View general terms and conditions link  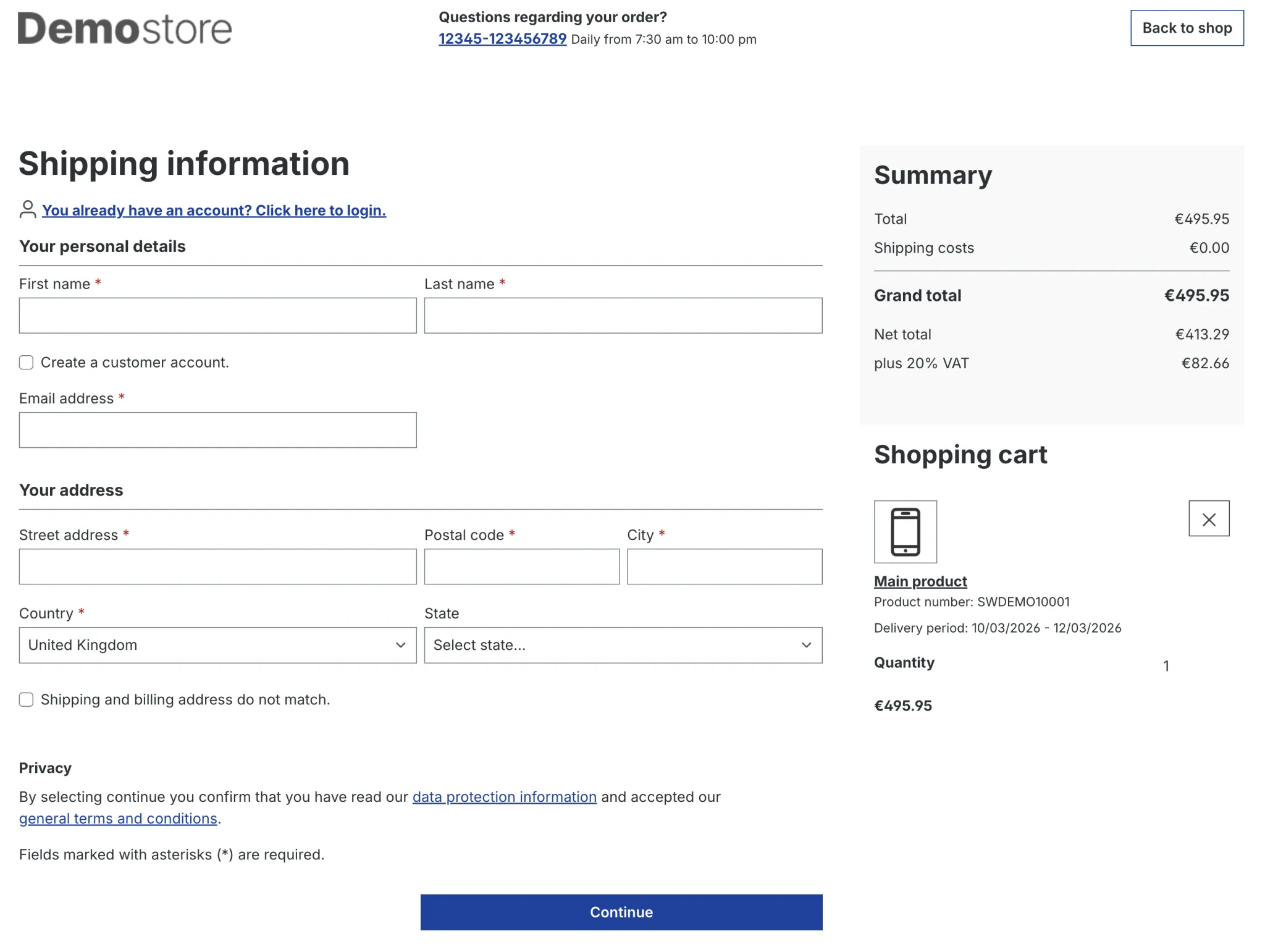tap(118, 819)
